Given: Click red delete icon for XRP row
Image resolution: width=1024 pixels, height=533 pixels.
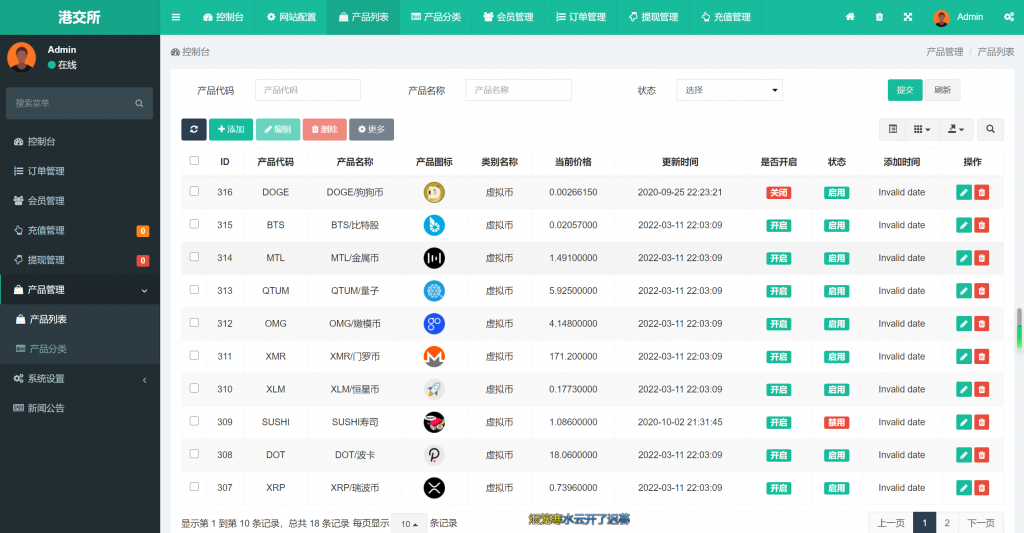Looking at the screenshot, I should [981, 487].
